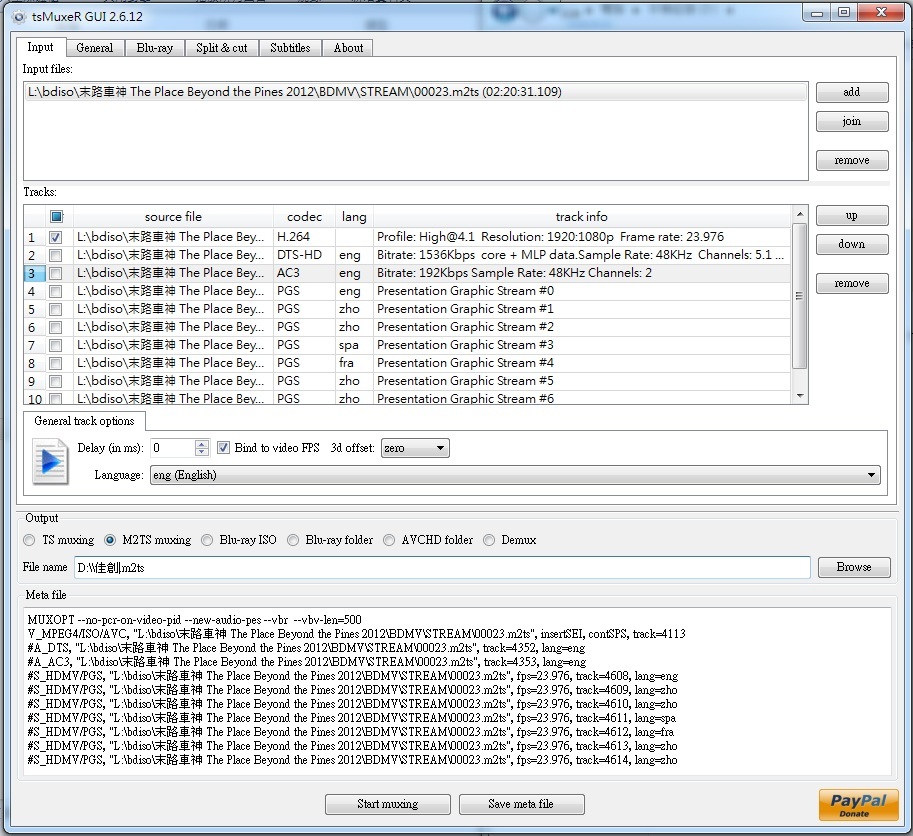Screen dimensions: 913x836
Task: Enable the AC3 eng audio track checkbox
Action: [55, 273]
